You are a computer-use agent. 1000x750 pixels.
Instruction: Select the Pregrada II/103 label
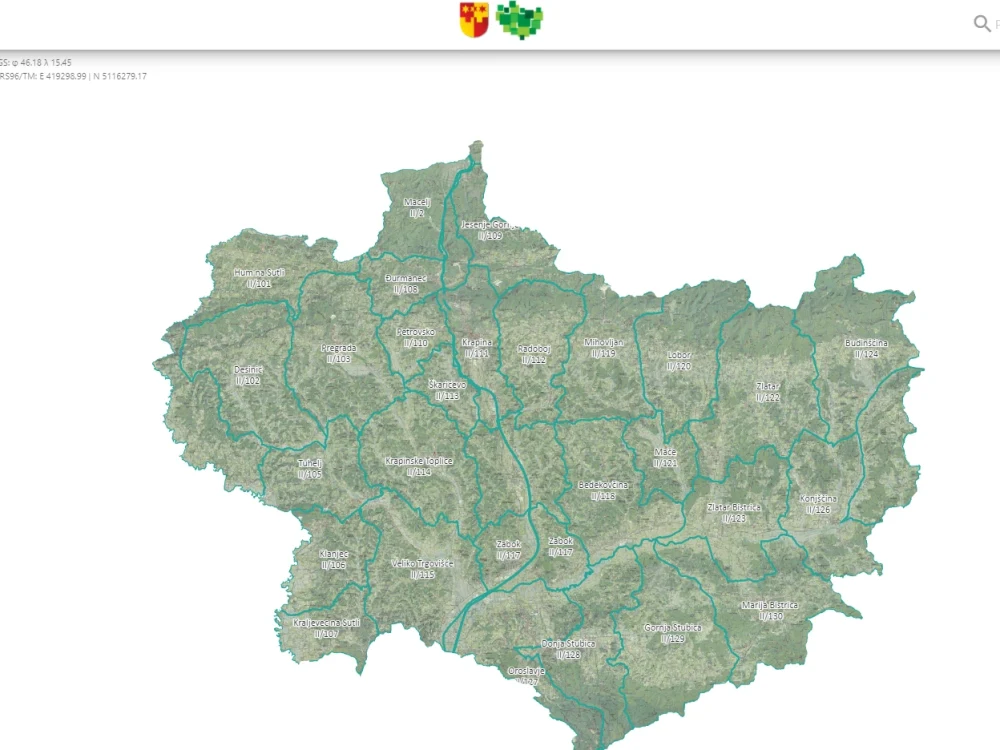click(339, 353)
